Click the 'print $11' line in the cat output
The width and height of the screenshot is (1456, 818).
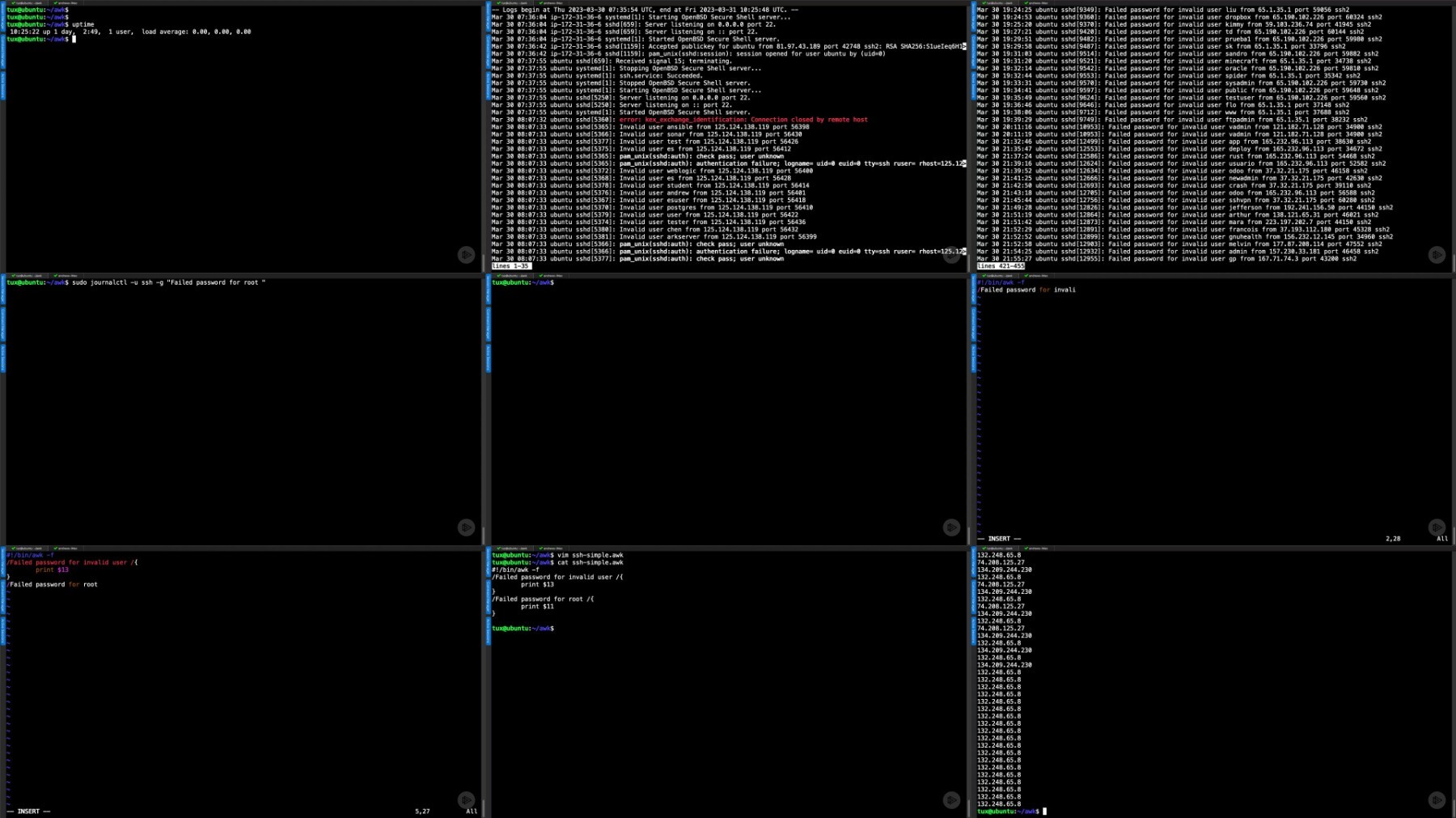[537, 606]
